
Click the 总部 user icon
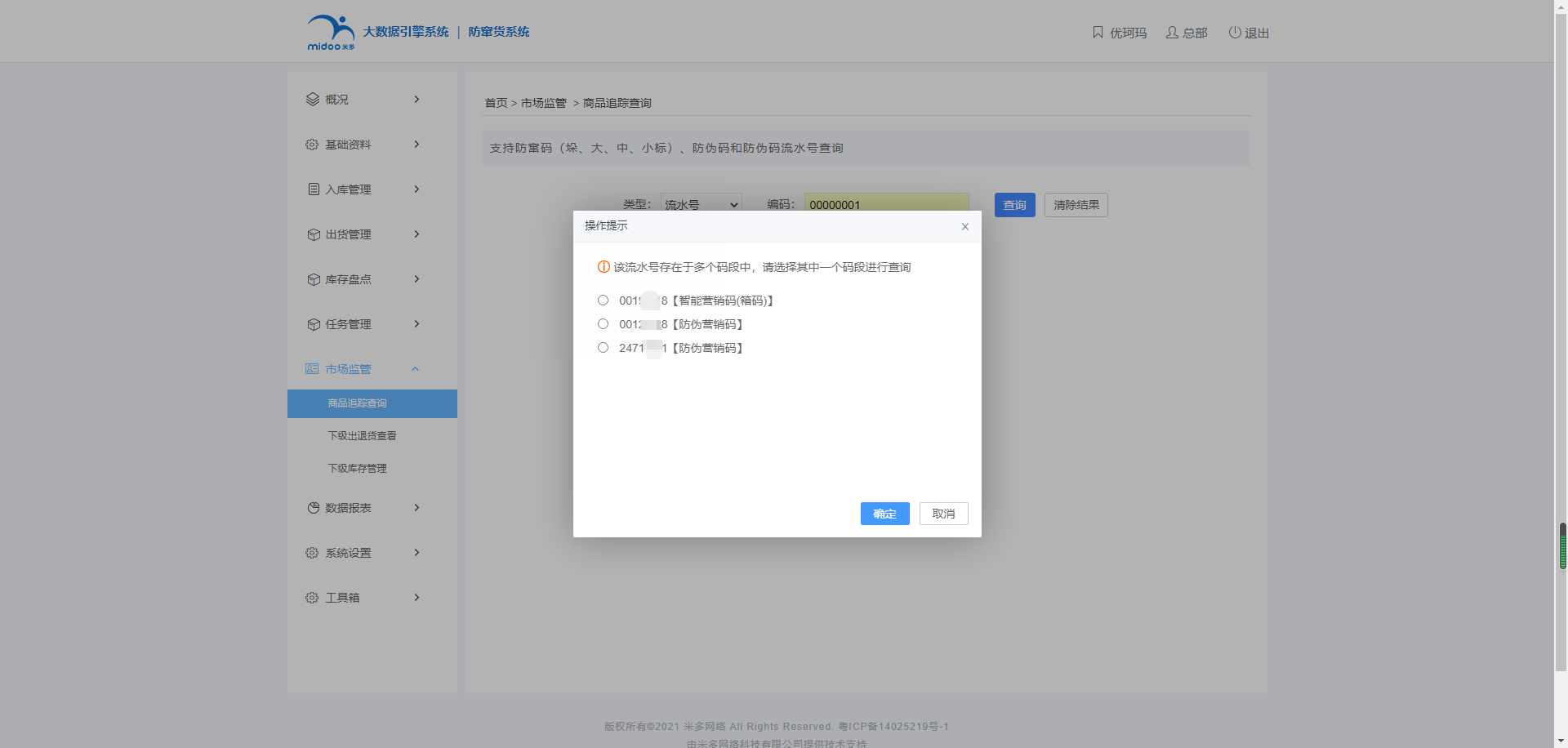click(x=1172, y=33)
